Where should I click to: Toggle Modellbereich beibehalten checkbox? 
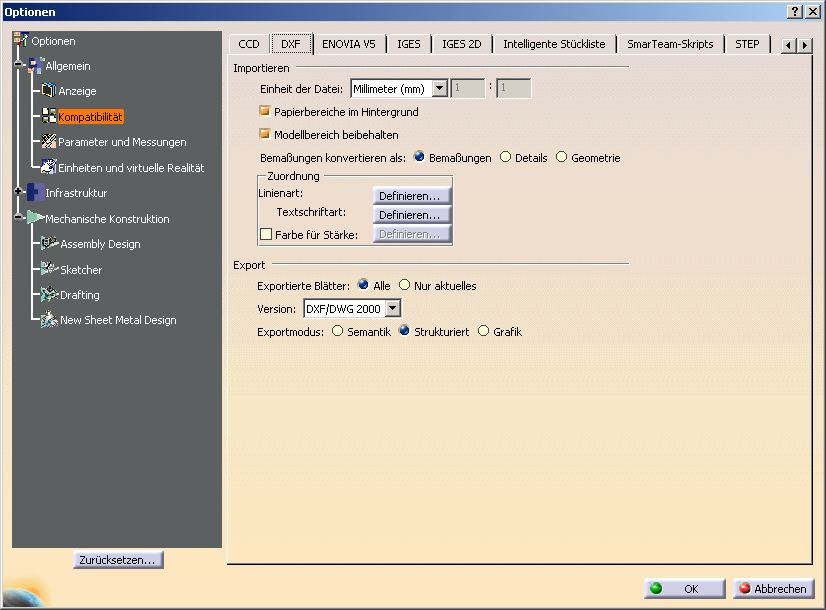tap(264, 134)
